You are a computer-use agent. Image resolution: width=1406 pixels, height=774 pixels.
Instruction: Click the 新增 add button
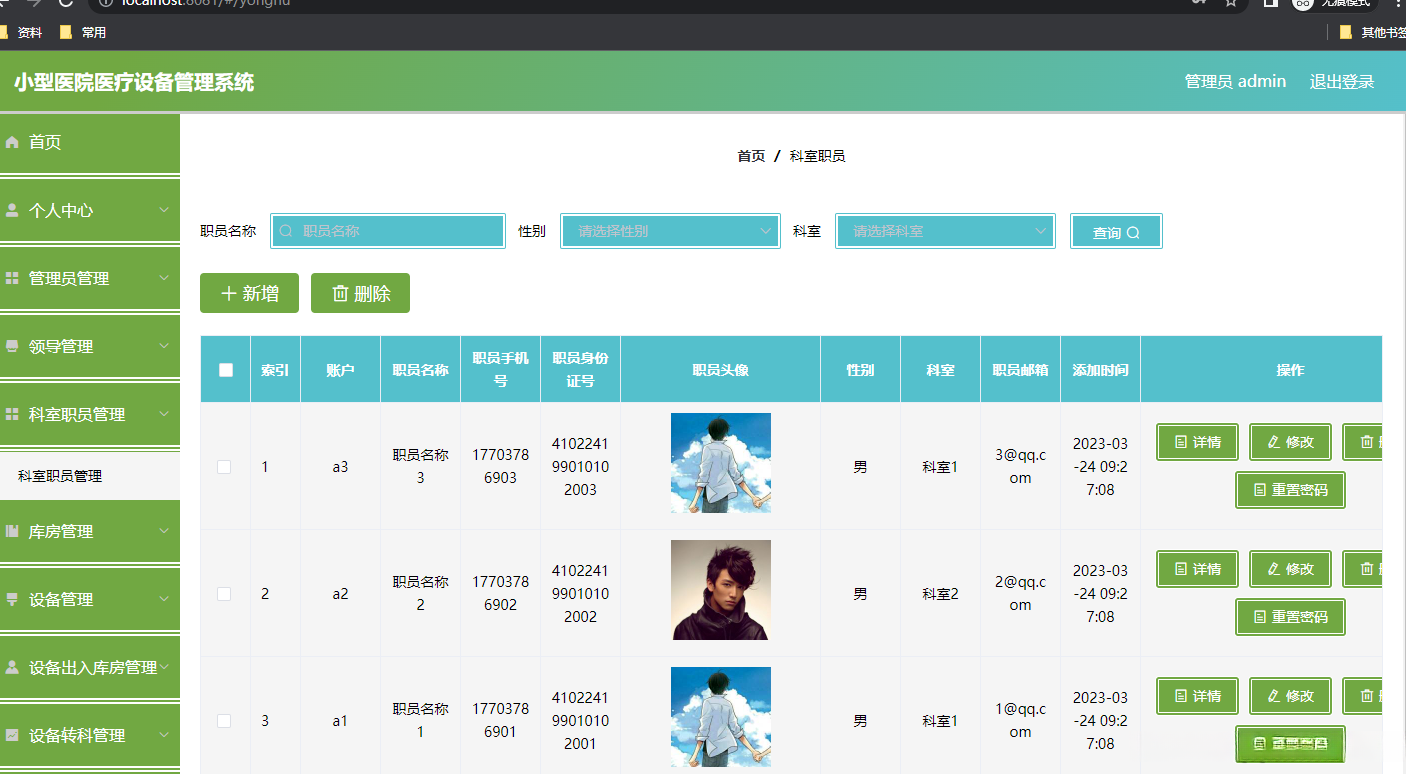(249, 293)
